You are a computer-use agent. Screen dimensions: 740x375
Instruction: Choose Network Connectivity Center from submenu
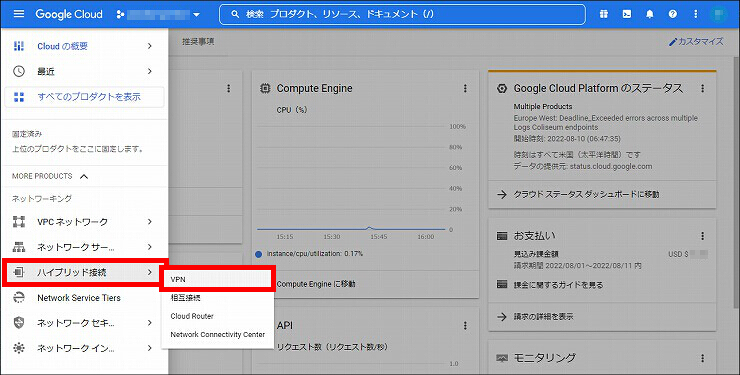[x=218, y=334]
